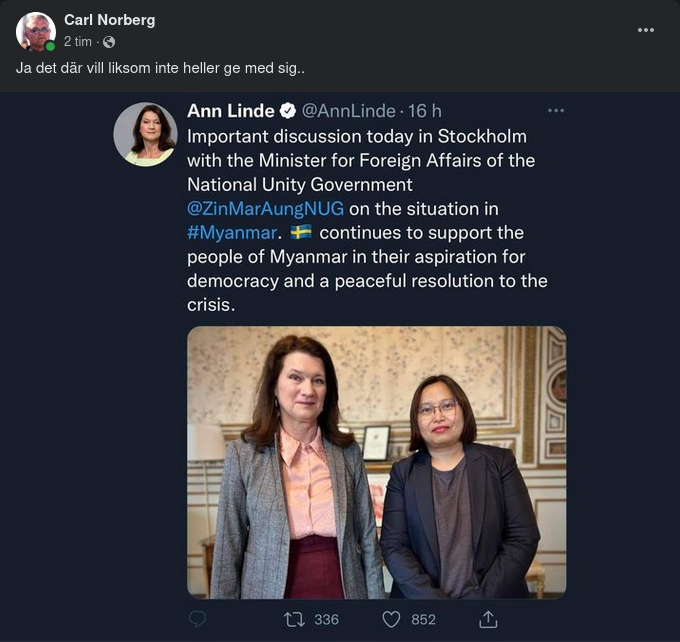Click the tweet share upload icon
This screenshot has height=642, width=680.
pos(488,620)
